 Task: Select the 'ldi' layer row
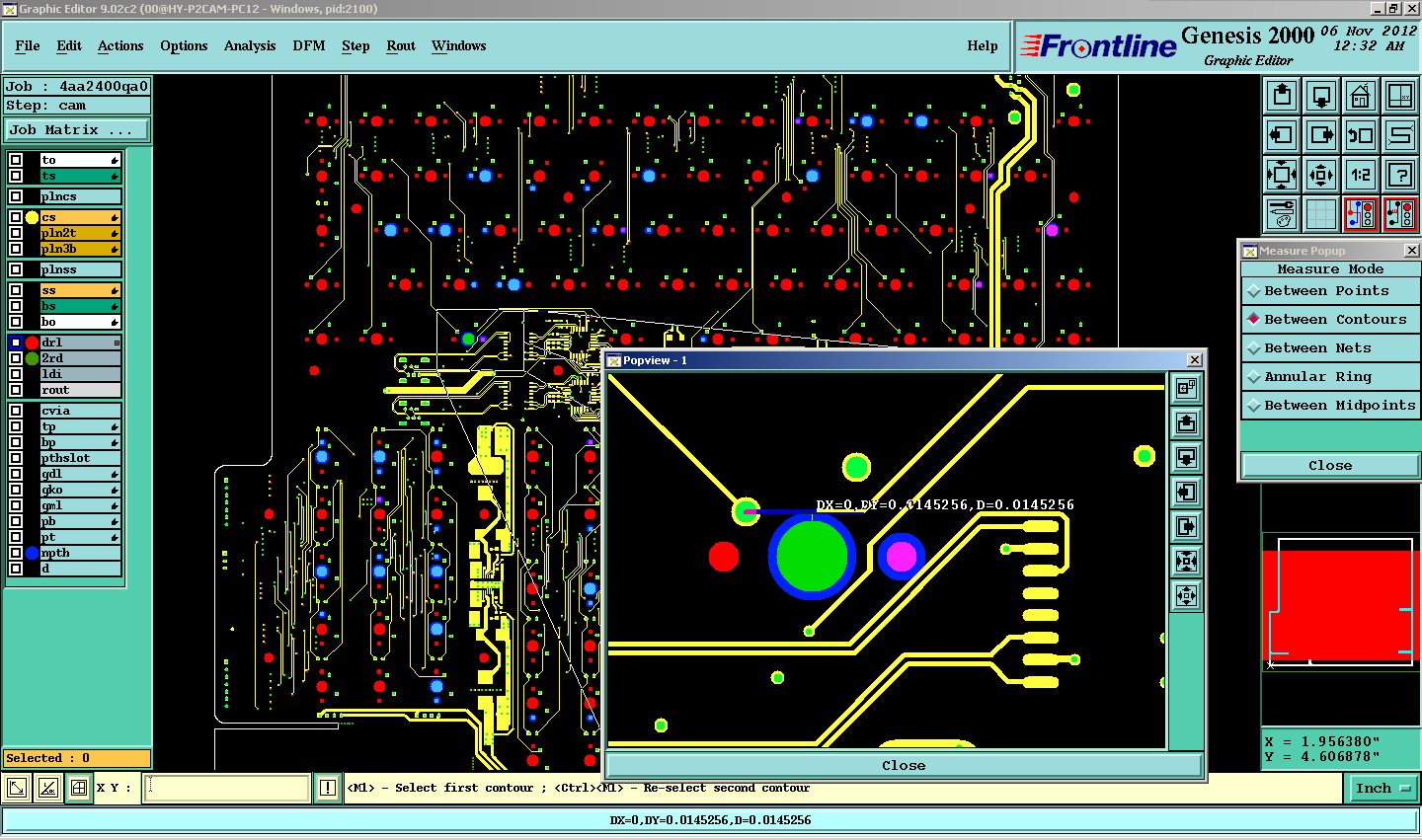80,374
